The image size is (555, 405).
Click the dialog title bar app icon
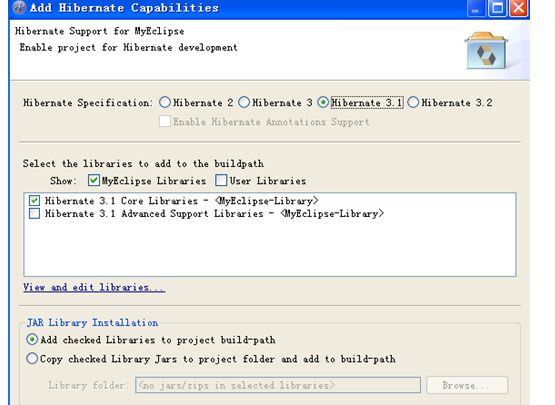[x=19, y=7]
